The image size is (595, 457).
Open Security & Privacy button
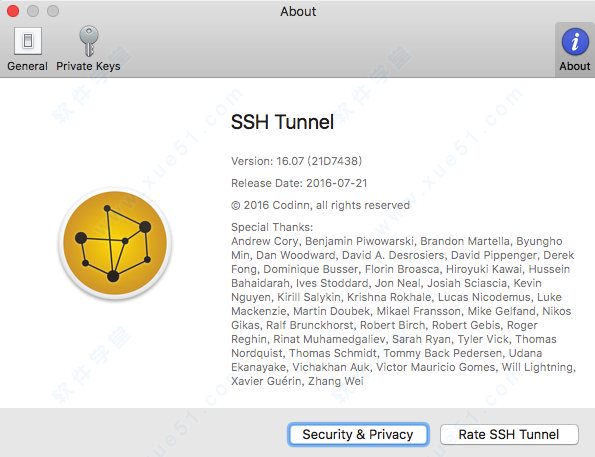coord(358,434)
